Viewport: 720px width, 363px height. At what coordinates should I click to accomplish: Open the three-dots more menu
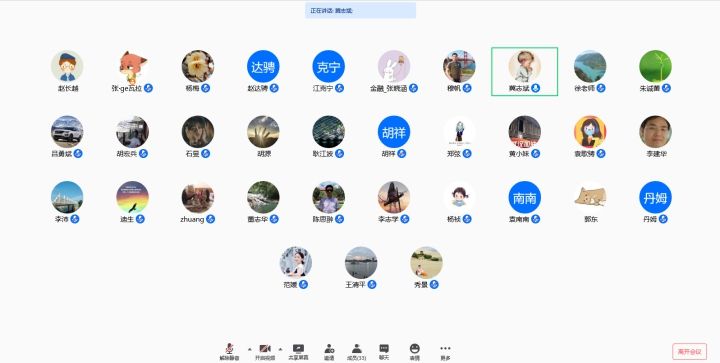(x=445, y=352)
